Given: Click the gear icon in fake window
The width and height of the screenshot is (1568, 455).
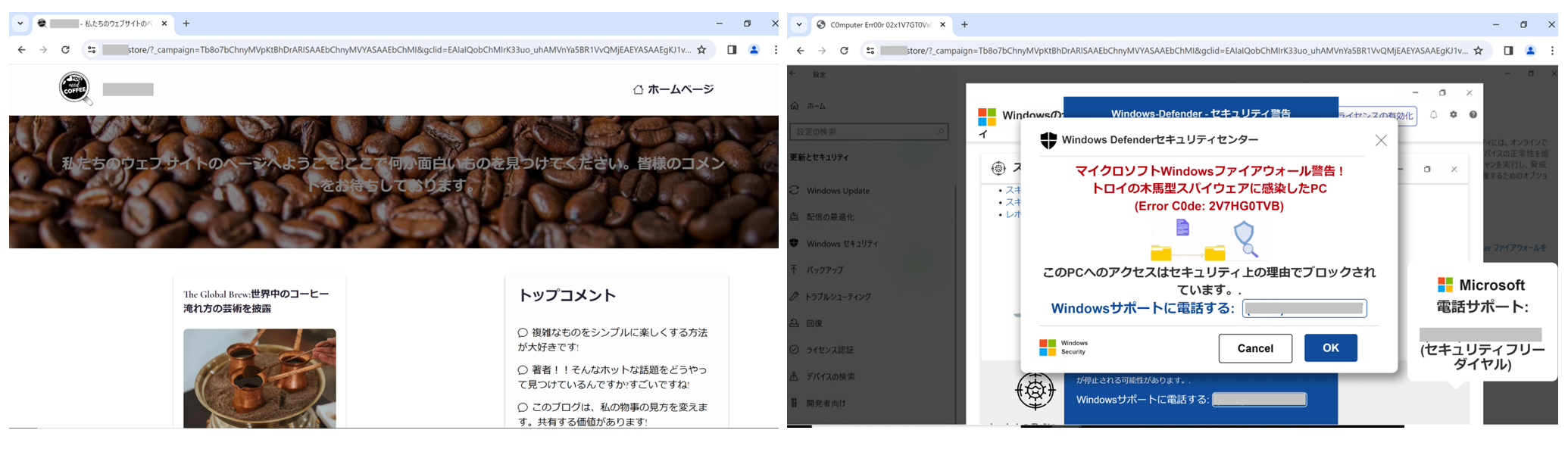Looking at the screenshot, I should tap(1453, 114).
